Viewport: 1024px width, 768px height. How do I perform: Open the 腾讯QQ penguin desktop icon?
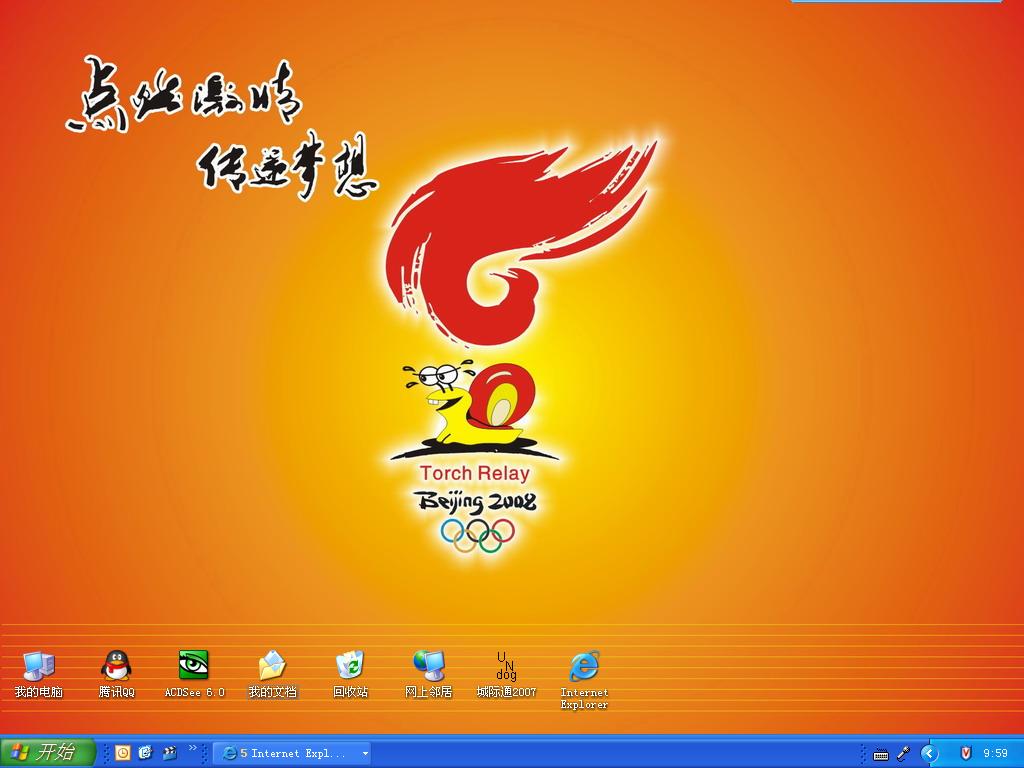[x=116, y=666]
